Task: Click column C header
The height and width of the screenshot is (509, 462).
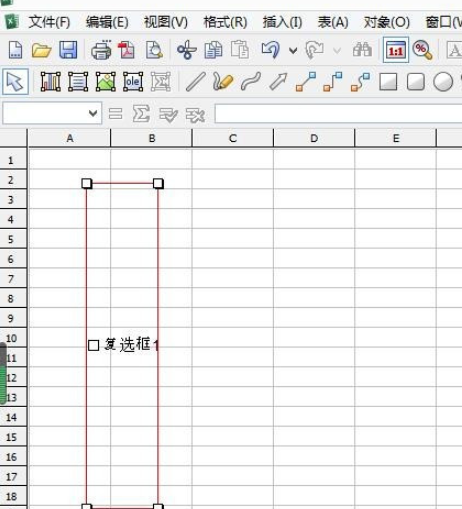Action: [233, 138]
